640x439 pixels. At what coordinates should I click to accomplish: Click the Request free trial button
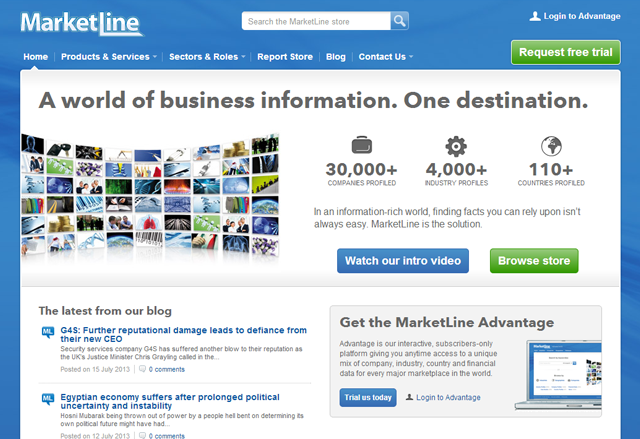pos(566,52)
